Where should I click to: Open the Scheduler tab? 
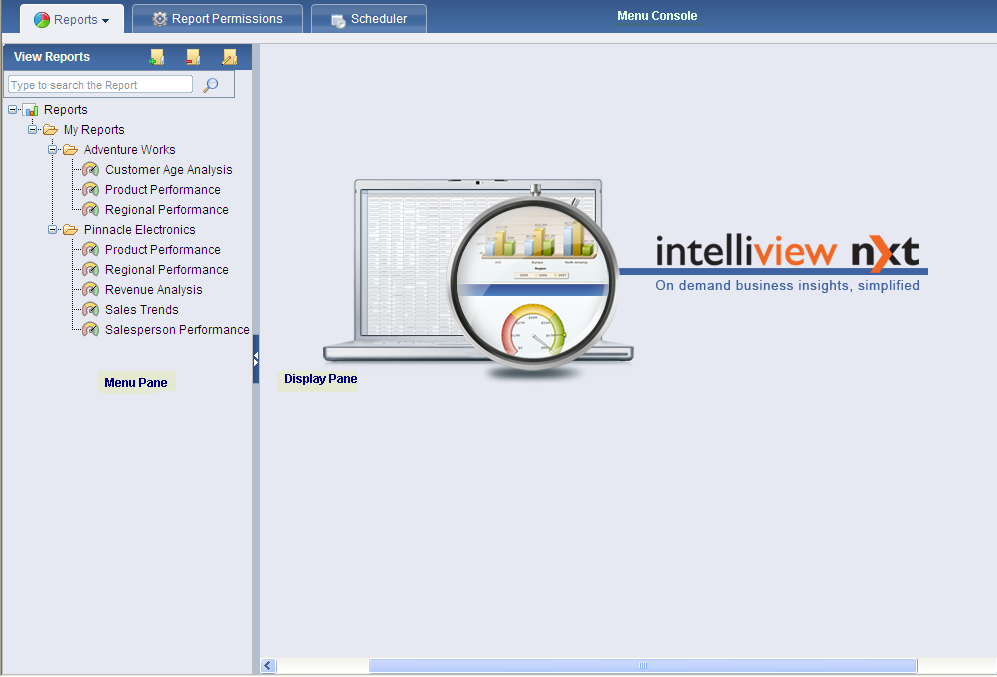click(x=368, y=19)
